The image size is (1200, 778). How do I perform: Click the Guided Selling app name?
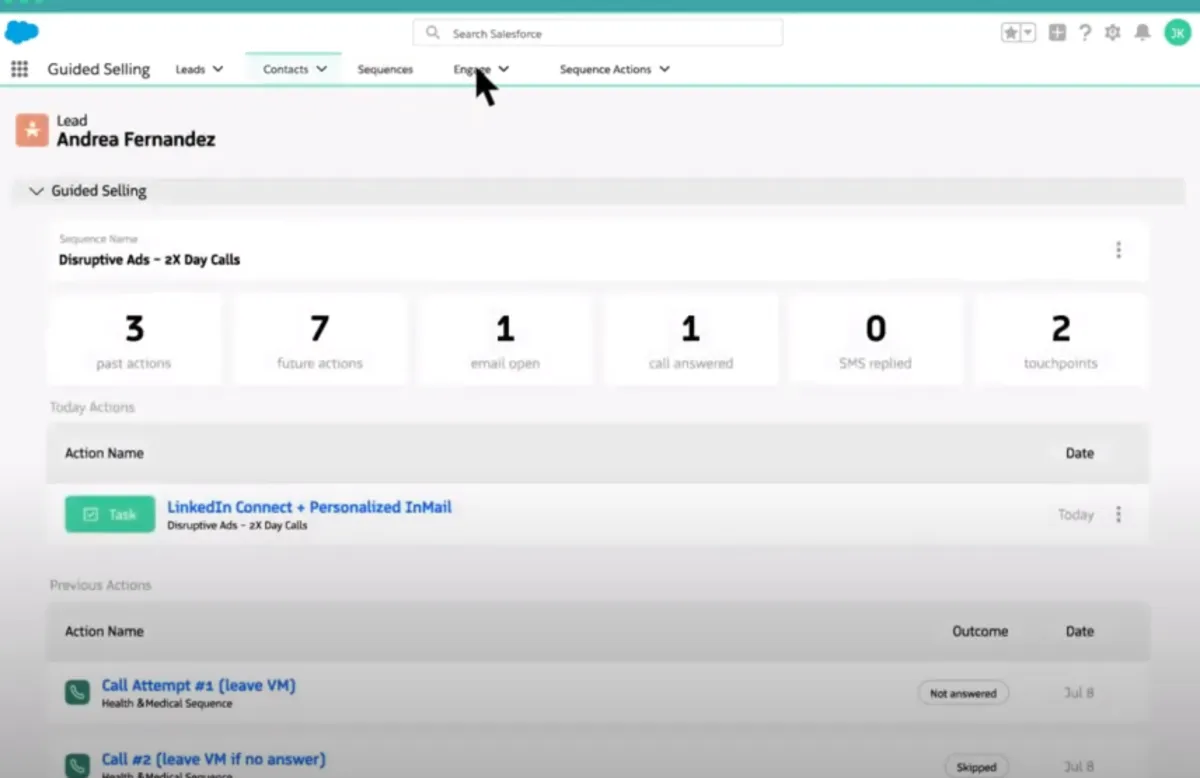[x=98, y=69]
